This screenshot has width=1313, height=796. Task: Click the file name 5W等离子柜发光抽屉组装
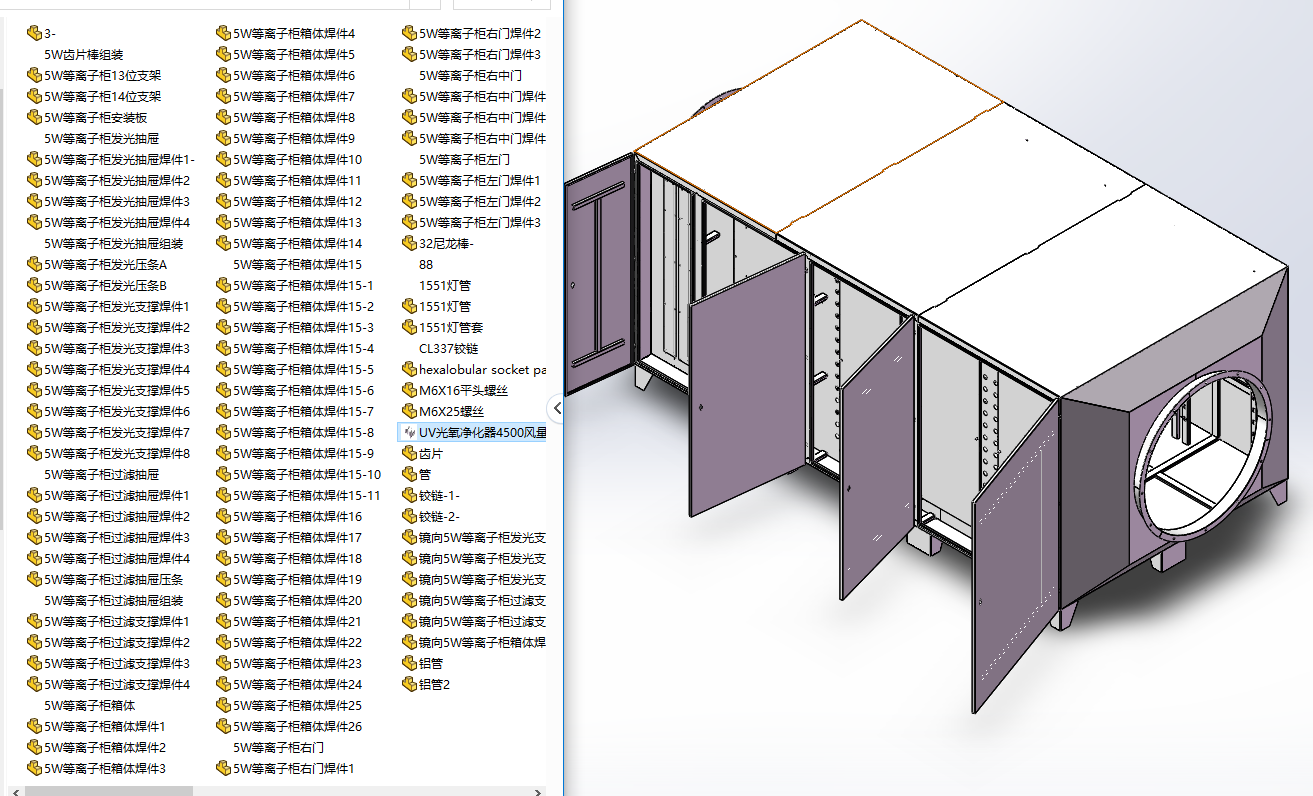pos(114,243)
